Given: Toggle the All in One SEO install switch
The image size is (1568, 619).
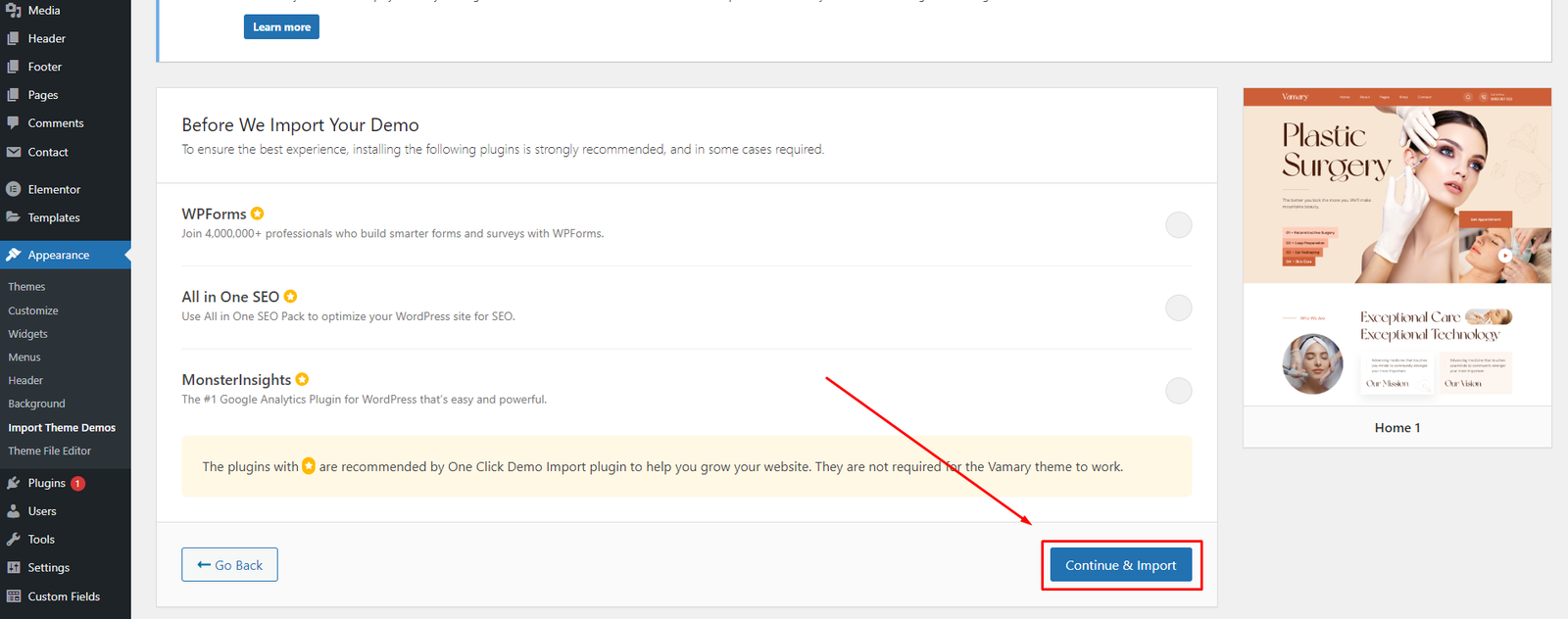Looking at the screenshot, I should (1178, 309).
